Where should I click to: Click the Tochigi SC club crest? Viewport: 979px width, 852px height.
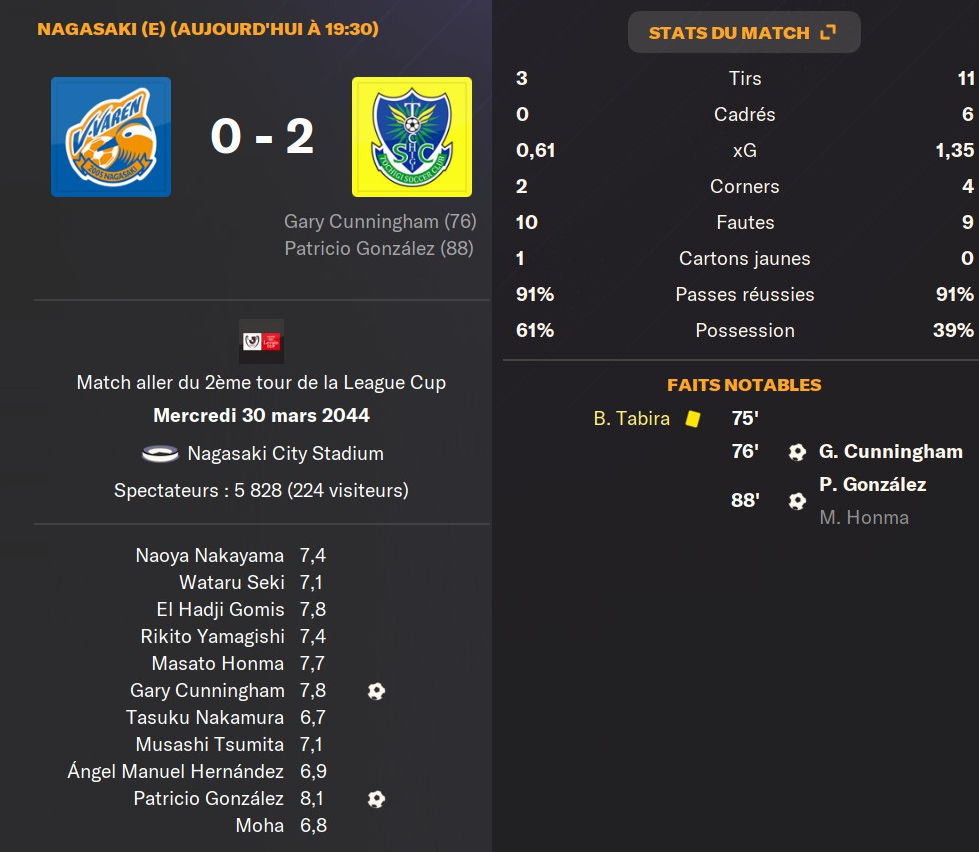point(412,137)
